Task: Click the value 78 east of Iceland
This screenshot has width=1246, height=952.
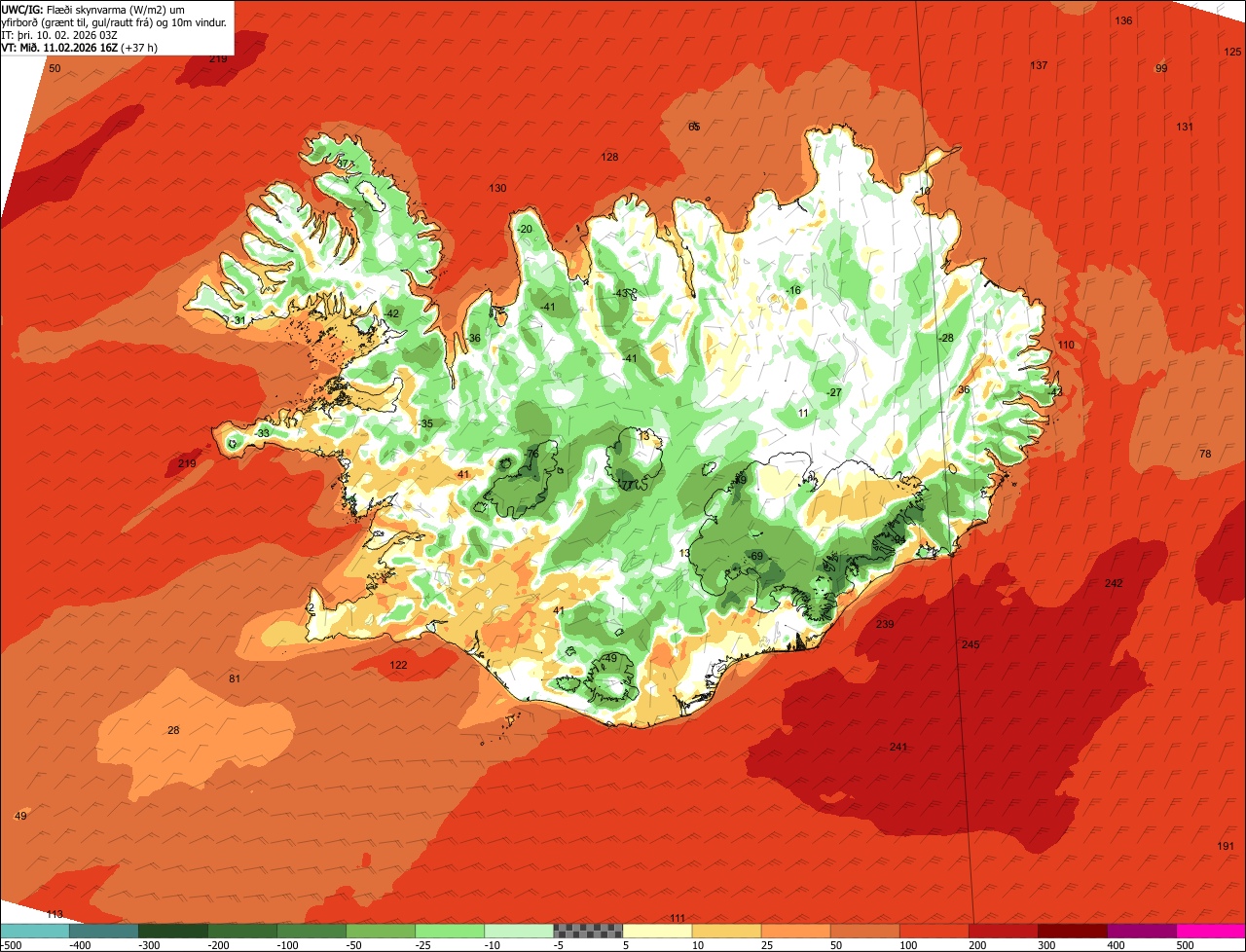Action: tap(1204, 454)
